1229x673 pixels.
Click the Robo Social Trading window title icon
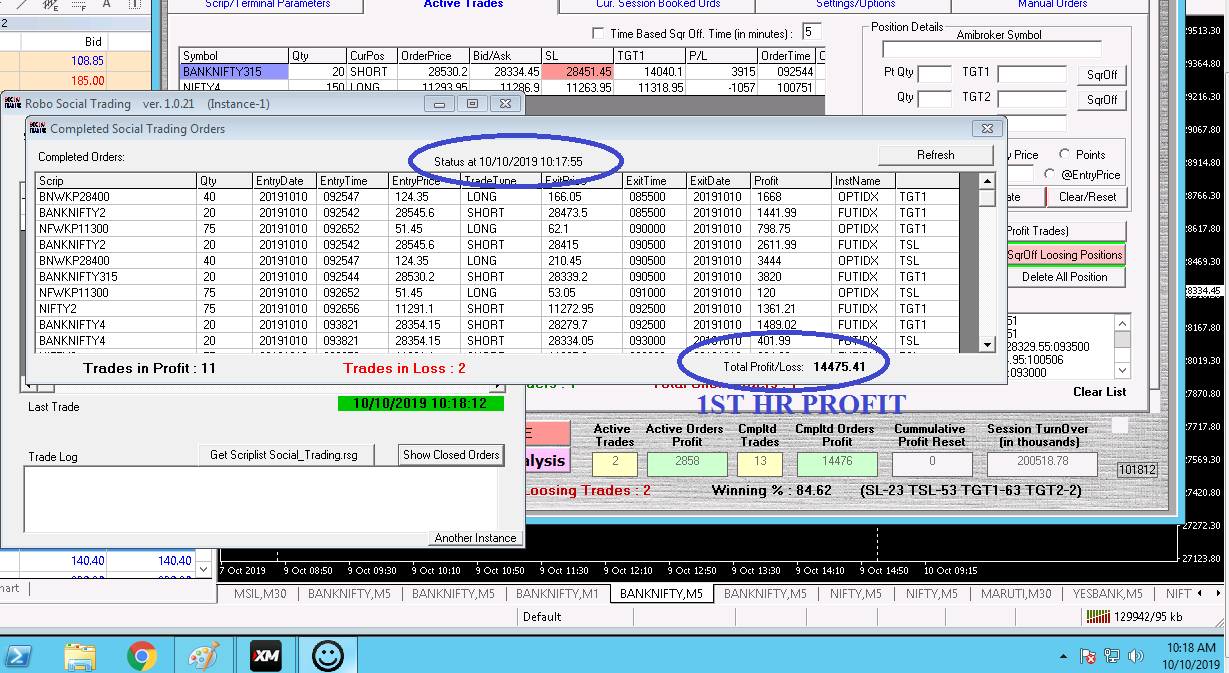(x=12, y=103)
